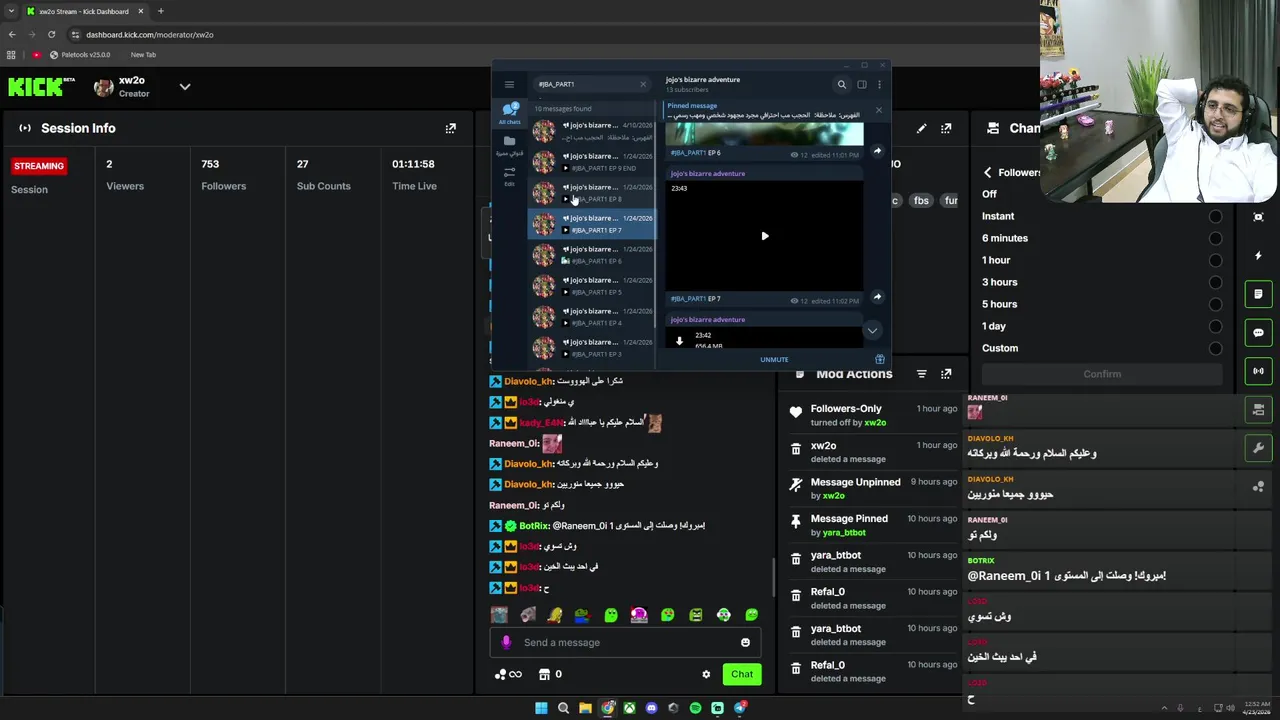The image size is (1280, 720).
Task: Edit stream info pencil icon
Action: [921, 128]
